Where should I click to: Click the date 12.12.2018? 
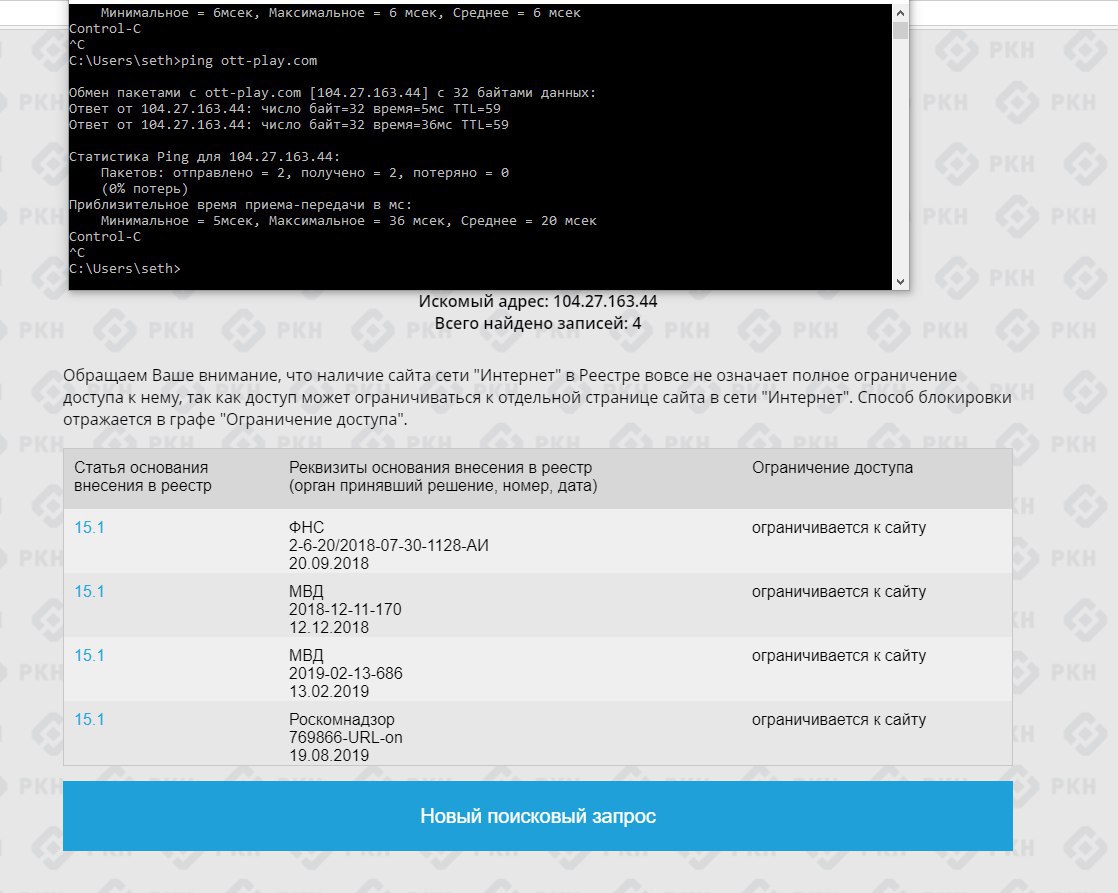pos(329,628)
